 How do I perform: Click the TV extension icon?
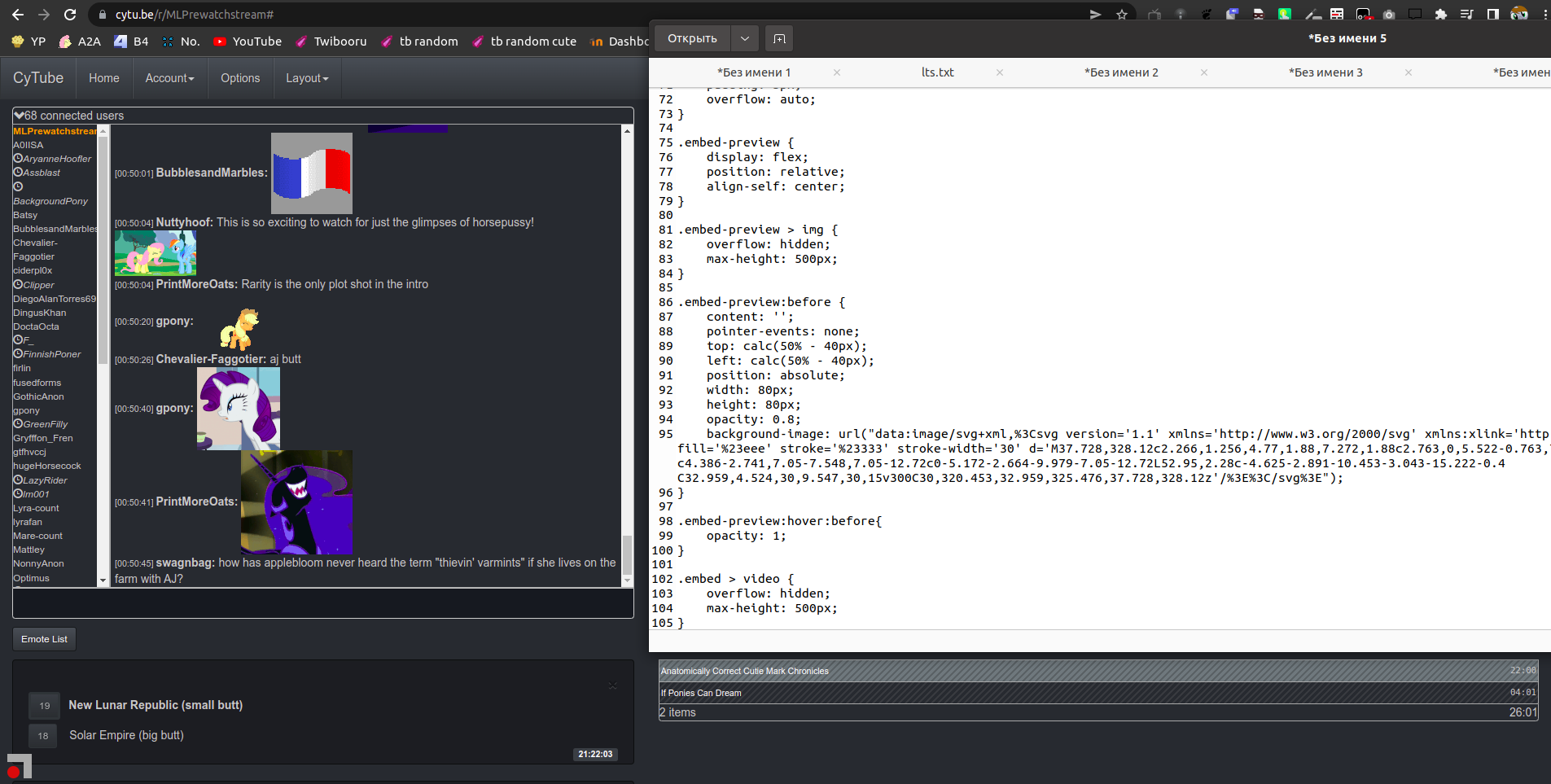(x=1154, y=15)
